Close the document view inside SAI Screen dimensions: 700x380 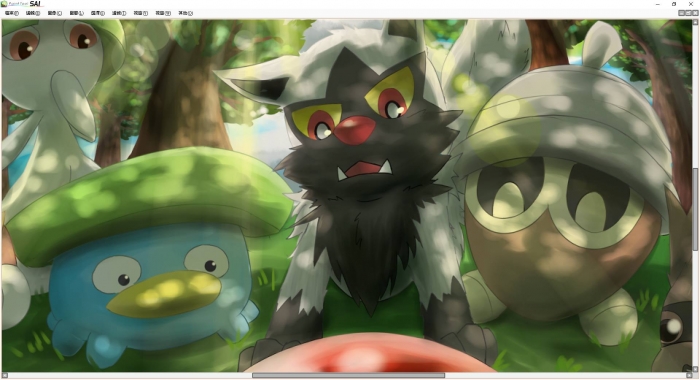click(695, 13)
